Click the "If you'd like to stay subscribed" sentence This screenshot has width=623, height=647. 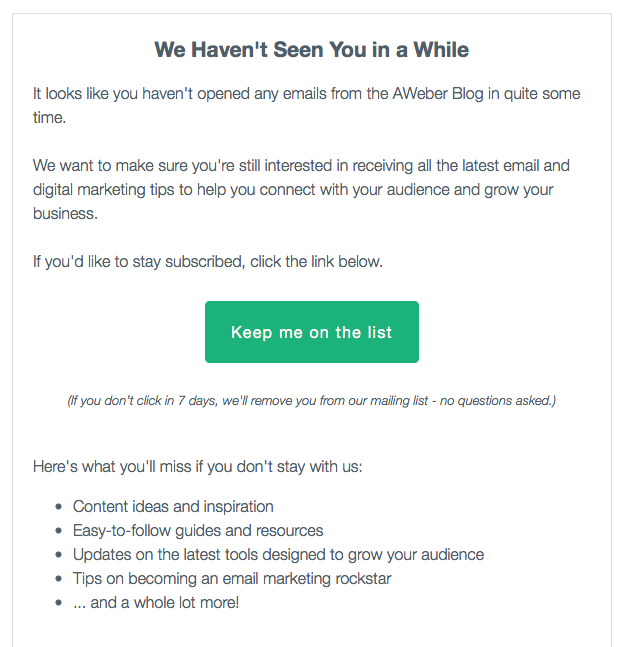[x=208, y=262]
